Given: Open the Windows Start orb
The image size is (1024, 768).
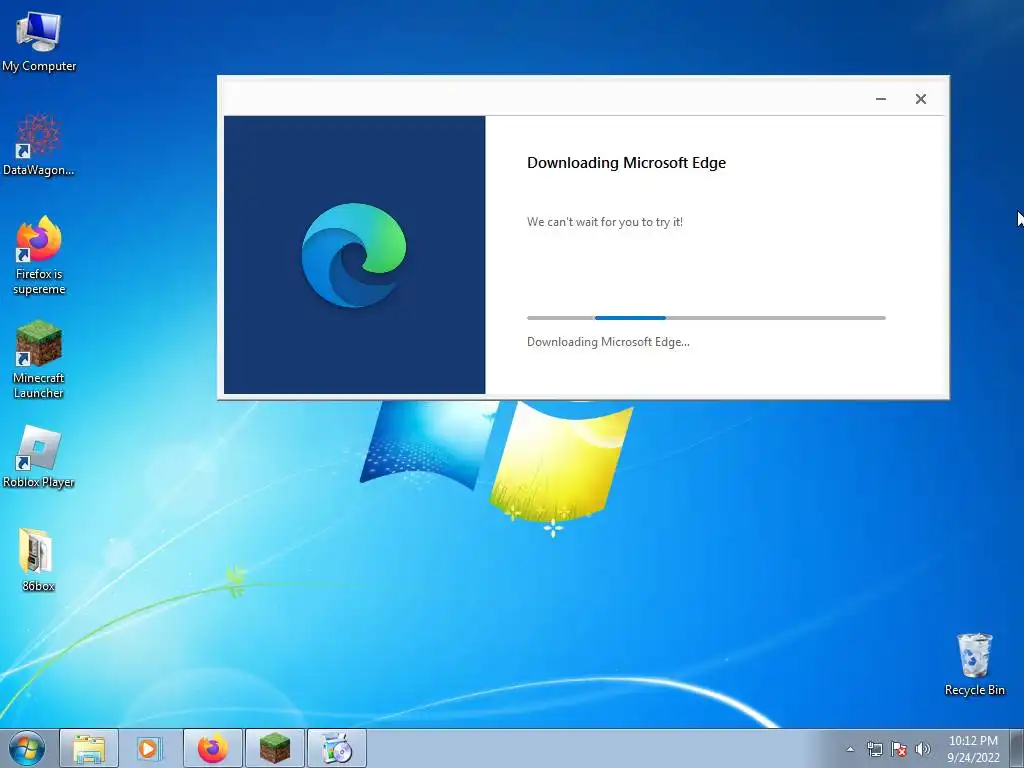Looking at the screenshot, I should pyautogui.click(x=27, y=748).
